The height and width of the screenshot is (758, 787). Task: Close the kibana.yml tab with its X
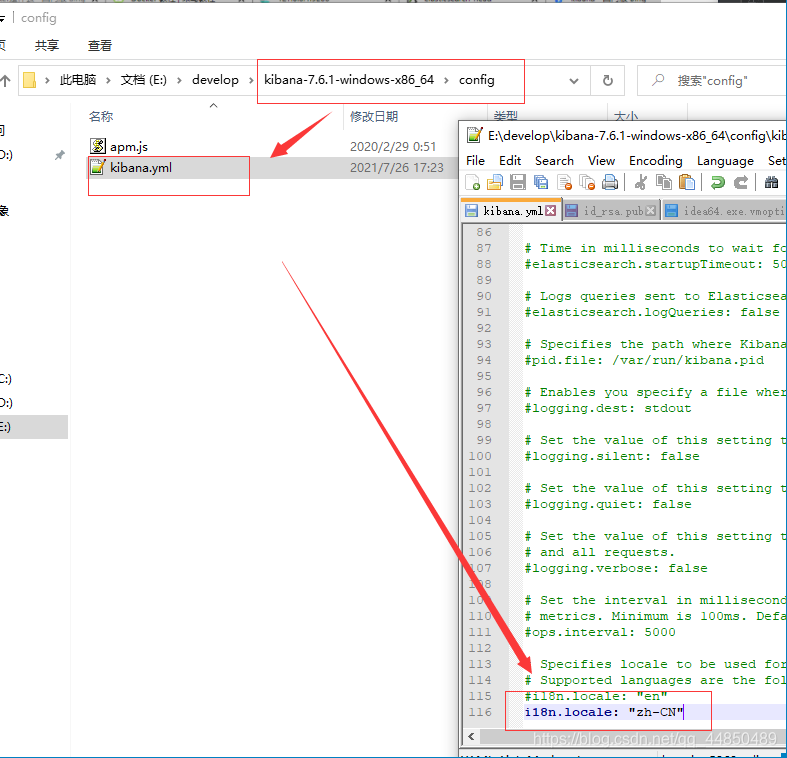point(551,211)
